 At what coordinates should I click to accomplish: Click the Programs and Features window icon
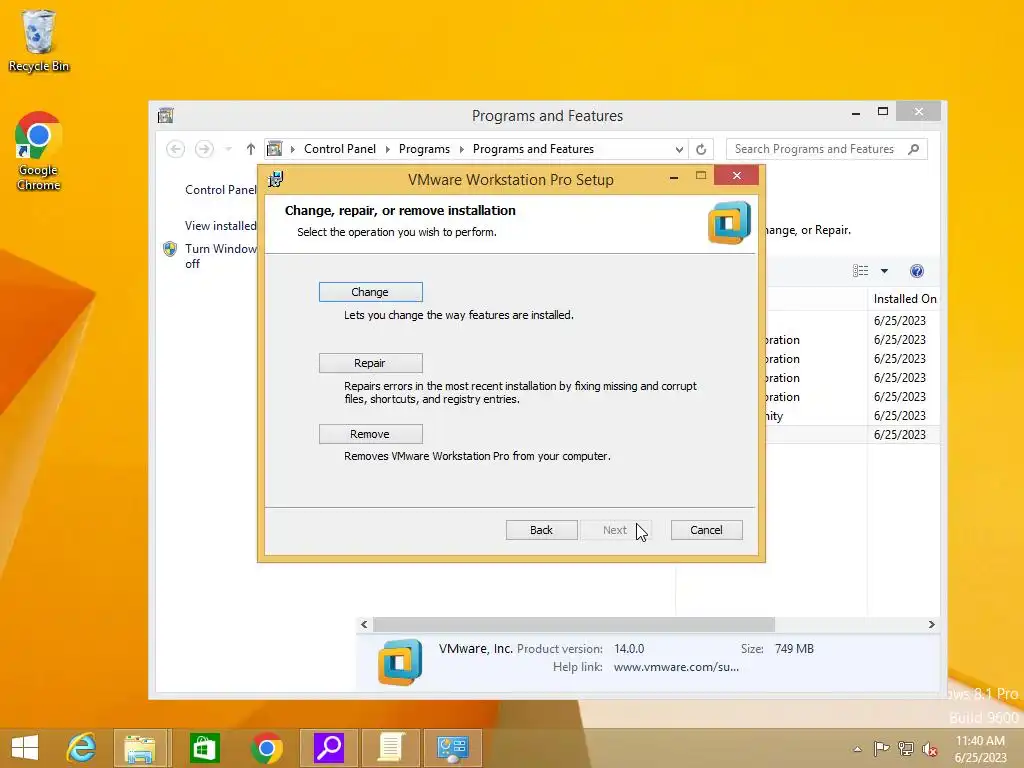166,116
